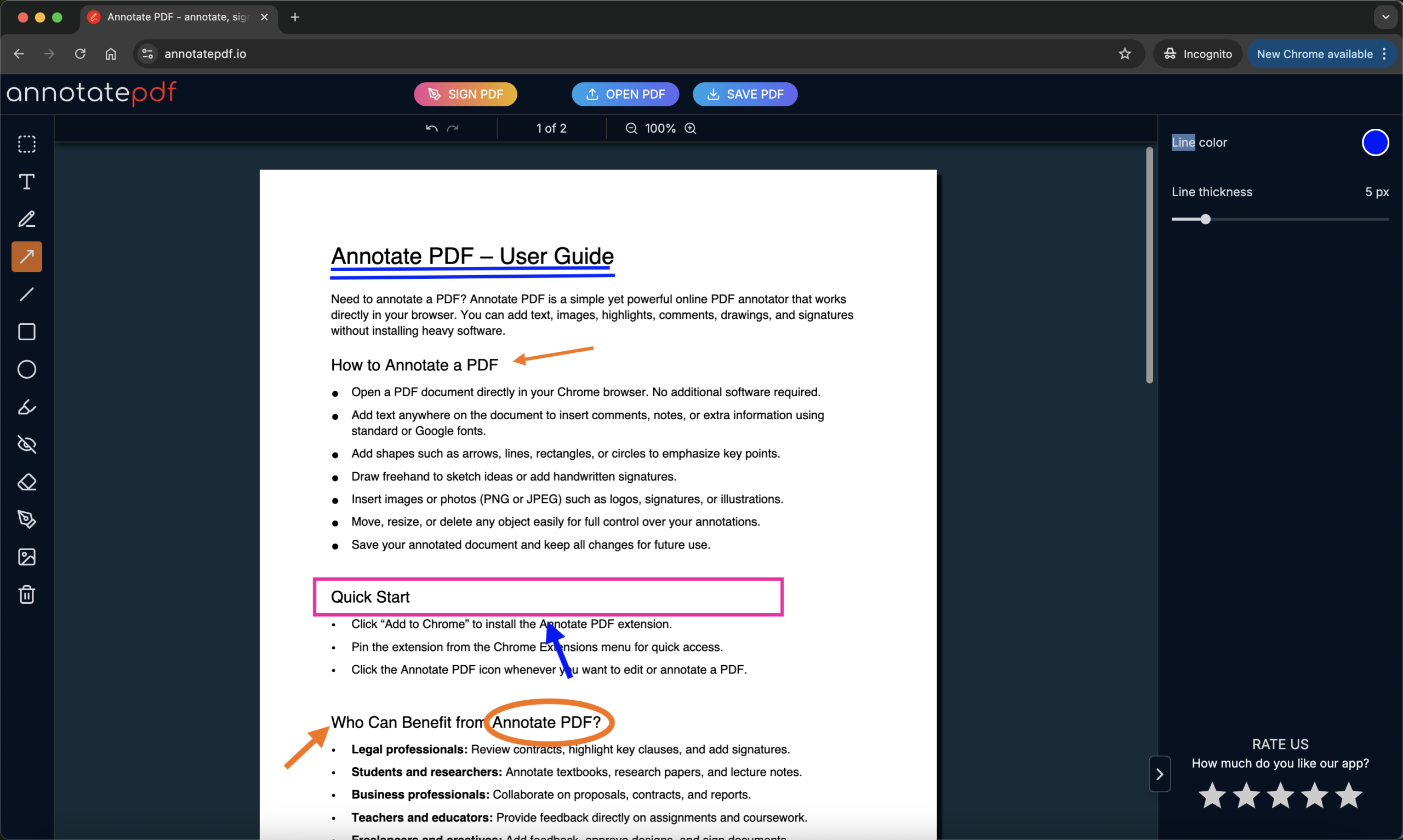The height and width of the screenshot is (840, 1403).
Task: Open a new browser tab
Action: click(295, 17)
